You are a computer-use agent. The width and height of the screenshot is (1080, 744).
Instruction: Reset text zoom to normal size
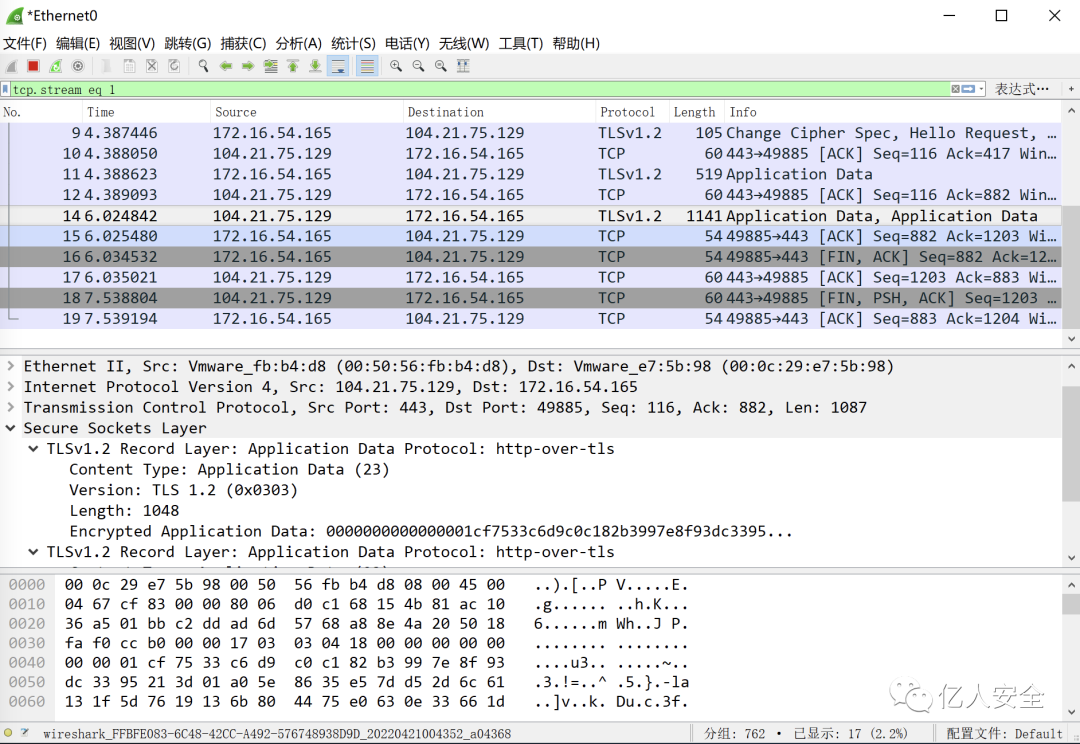pyautogui.click(x=441, y=66)
